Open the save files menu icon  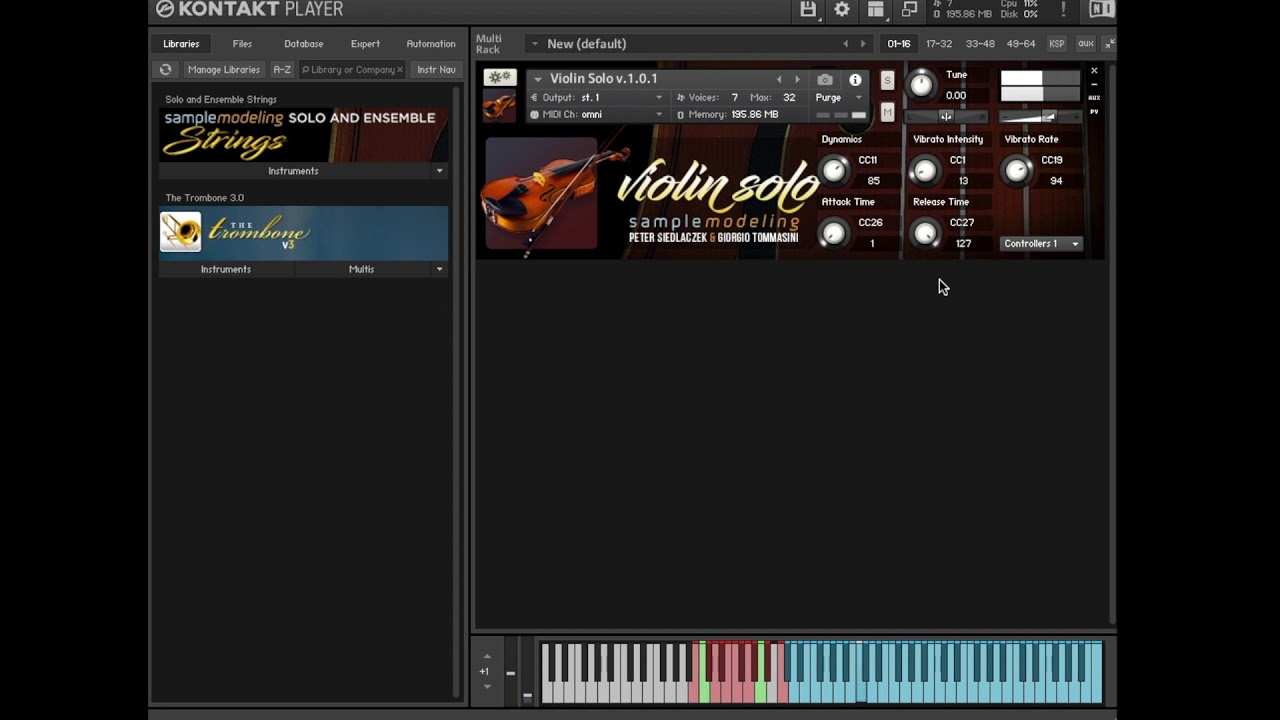click(x=808, y=9)
